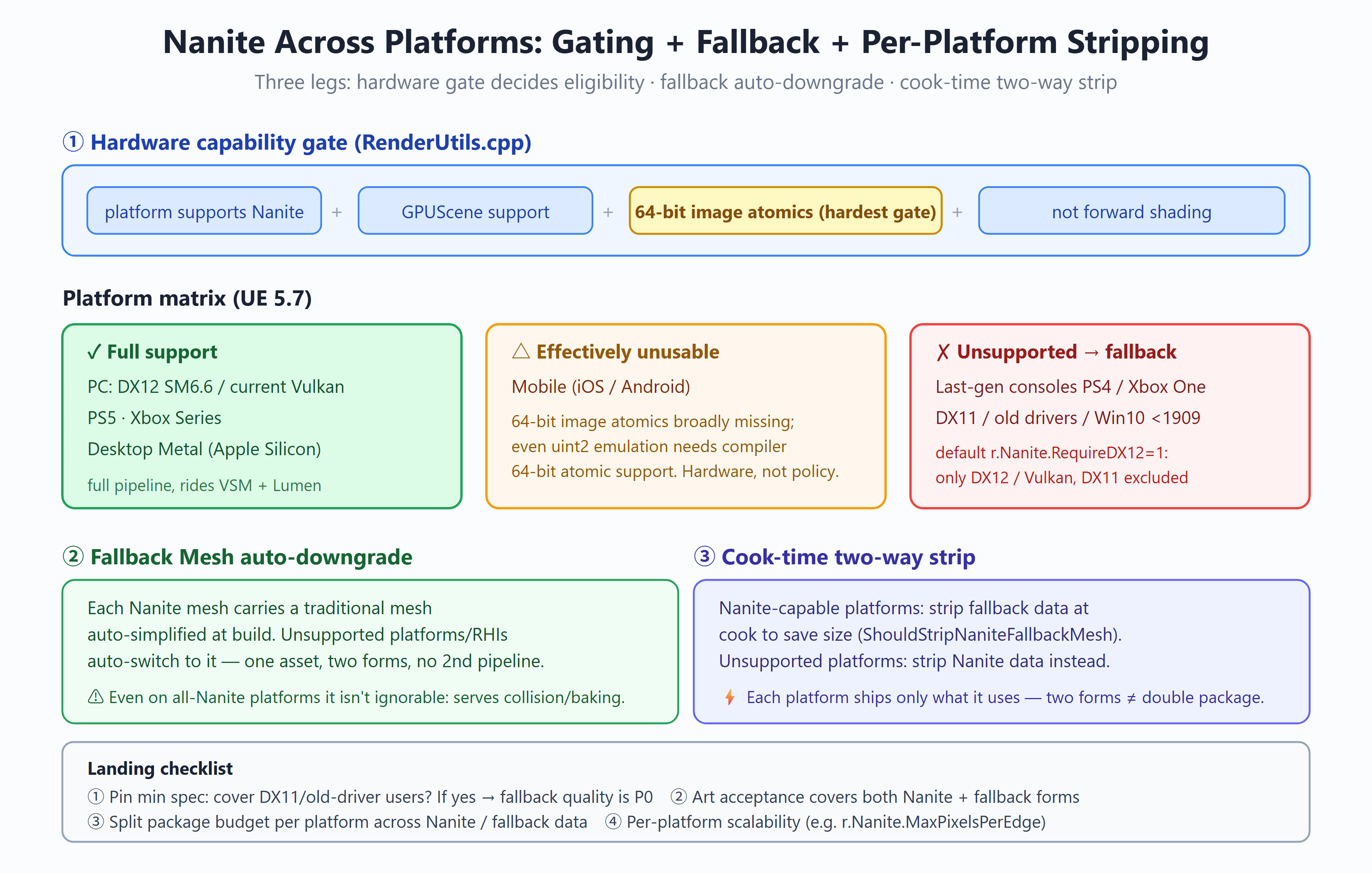
Task: Click the lightning bolt icon in cook-time box
Action: pos(729,697)
